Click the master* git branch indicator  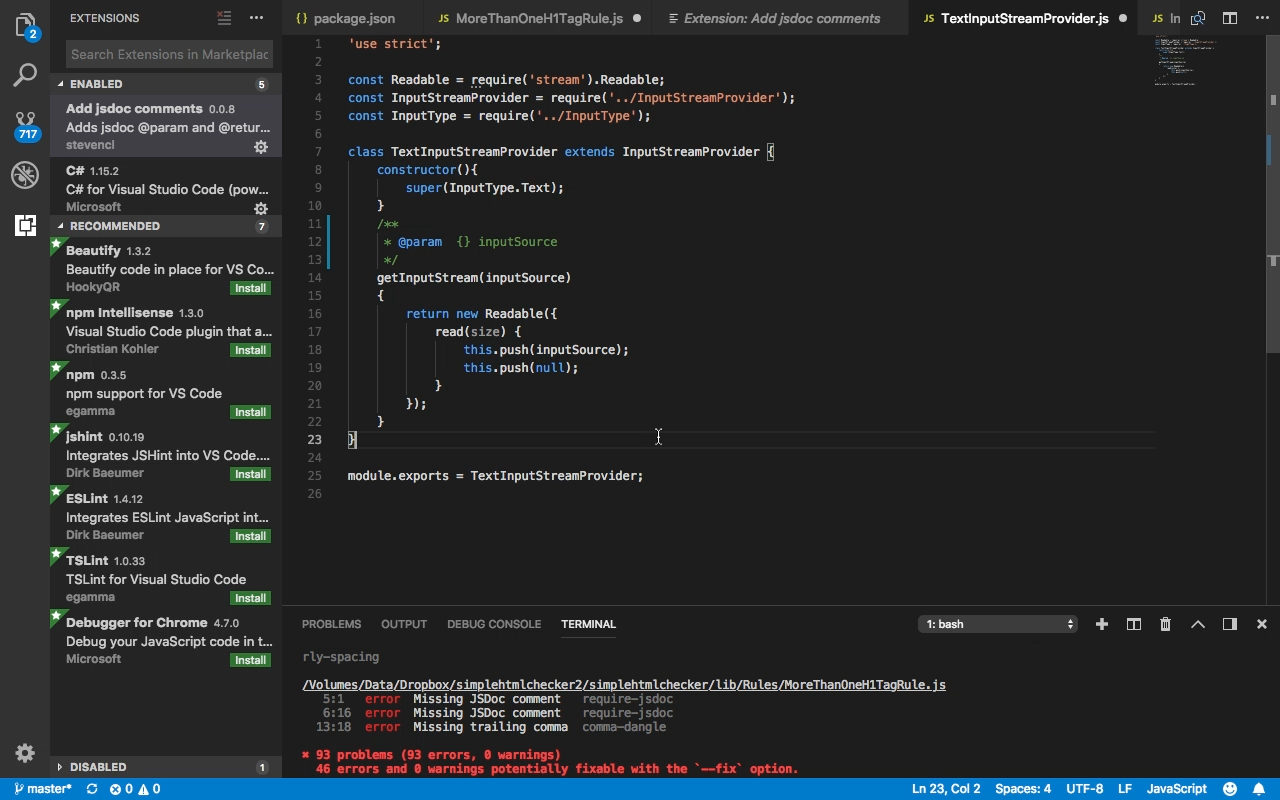(x=42, y=789)
